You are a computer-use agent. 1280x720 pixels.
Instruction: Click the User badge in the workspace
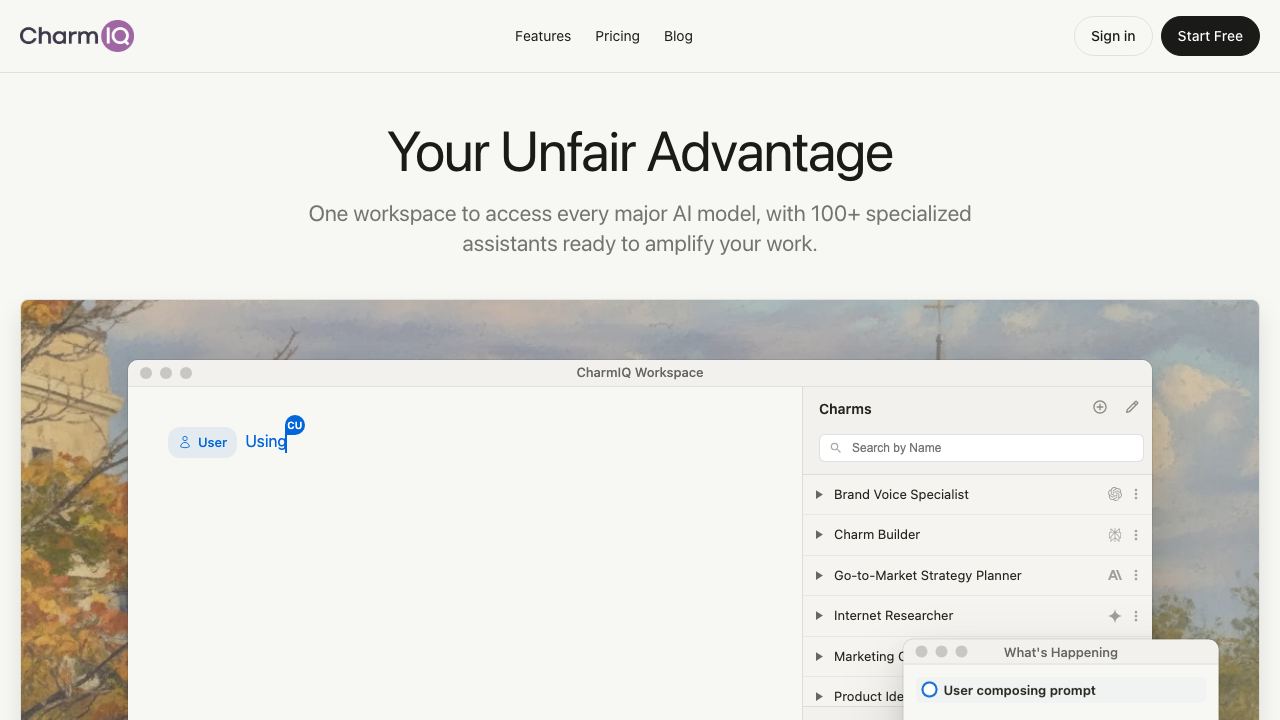pyautogui.click(x=203, y=442)
